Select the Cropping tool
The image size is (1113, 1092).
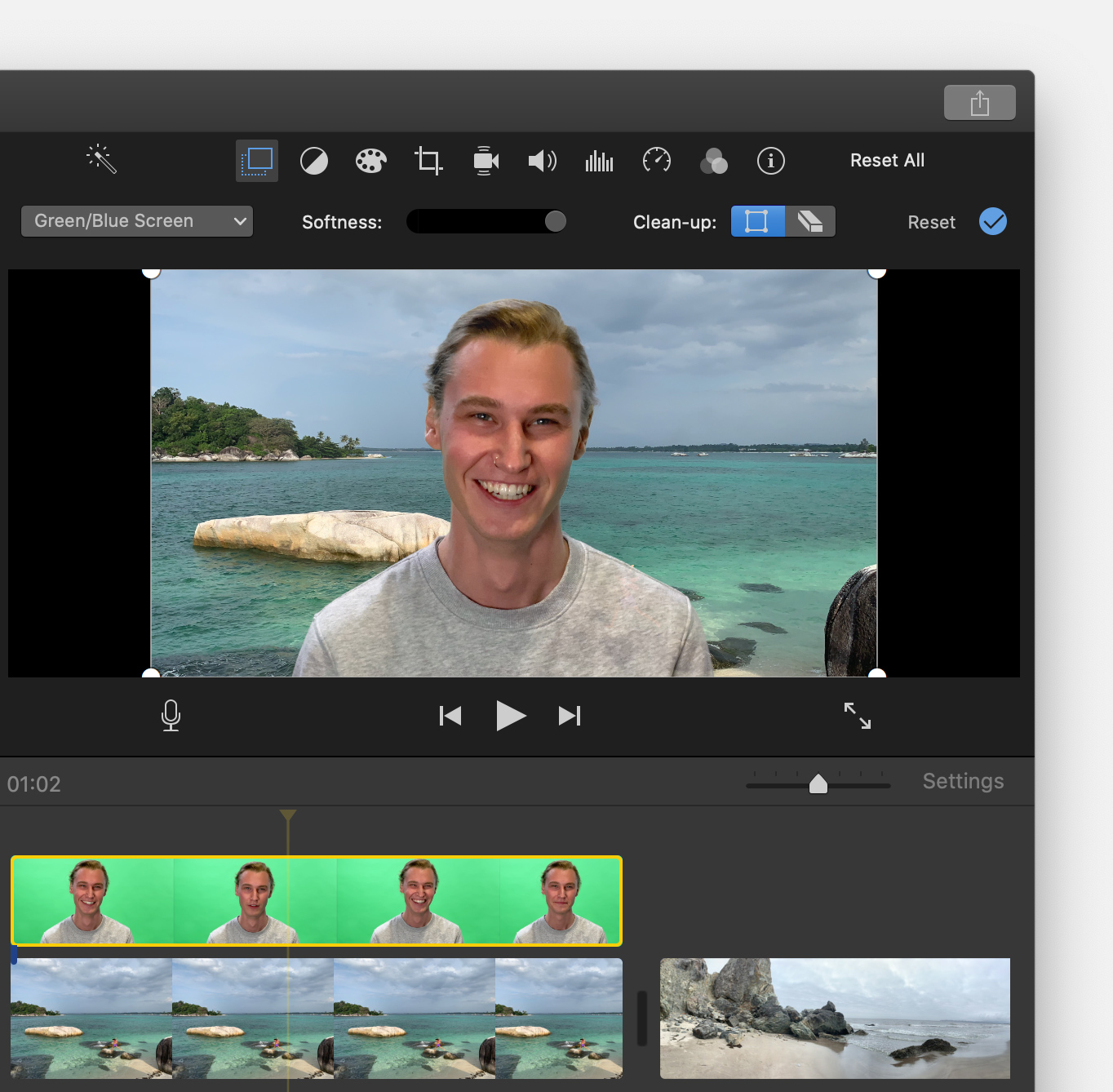click(x=428, y=160)
